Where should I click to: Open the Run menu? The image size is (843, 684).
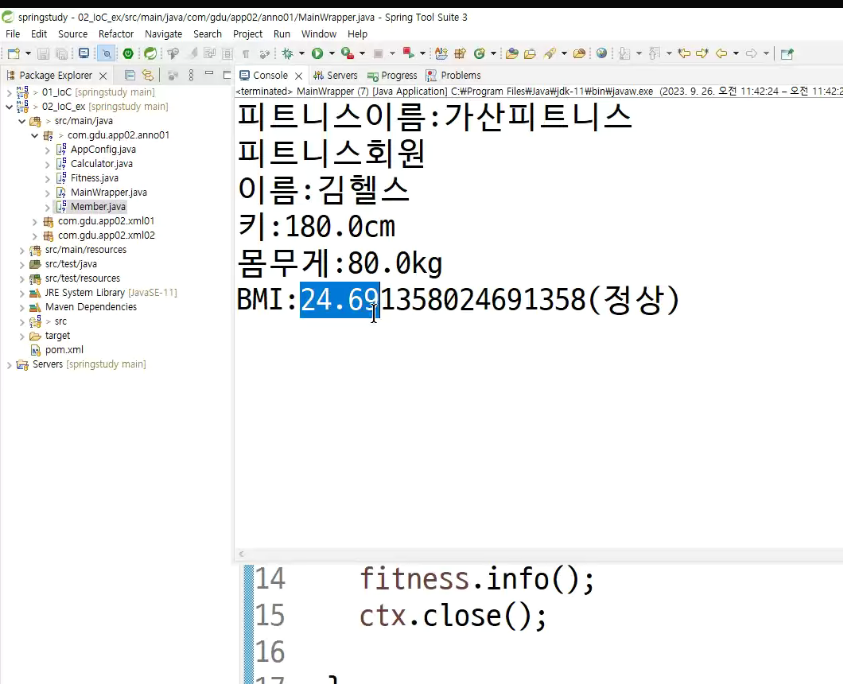point(282,34)
